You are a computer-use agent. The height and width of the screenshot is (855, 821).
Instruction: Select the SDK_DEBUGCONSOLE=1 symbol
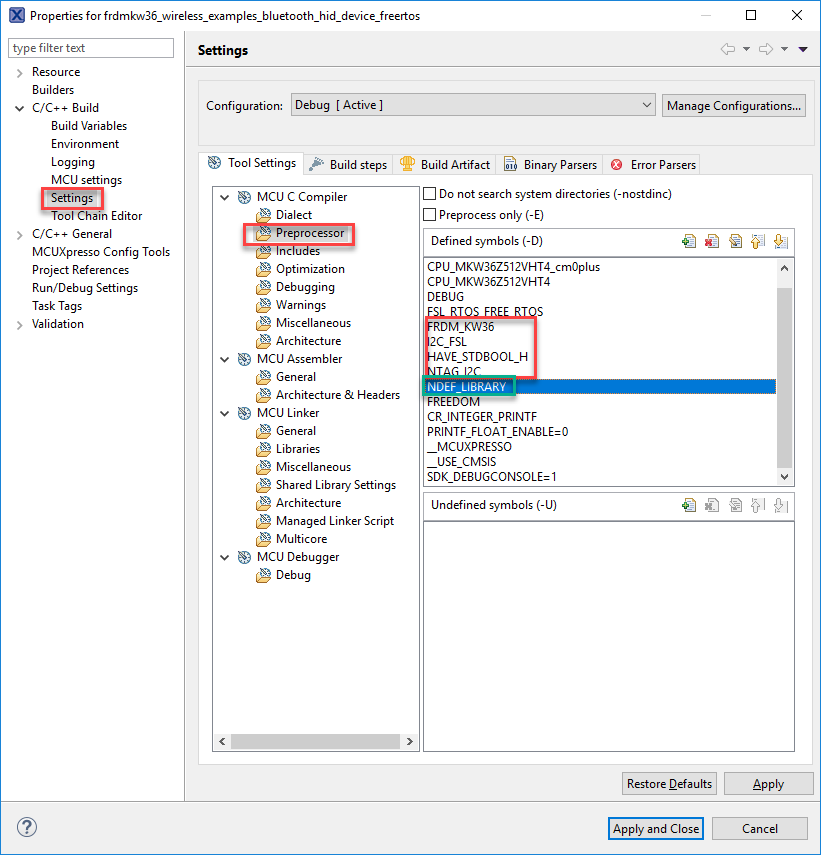tap(492, 477)
